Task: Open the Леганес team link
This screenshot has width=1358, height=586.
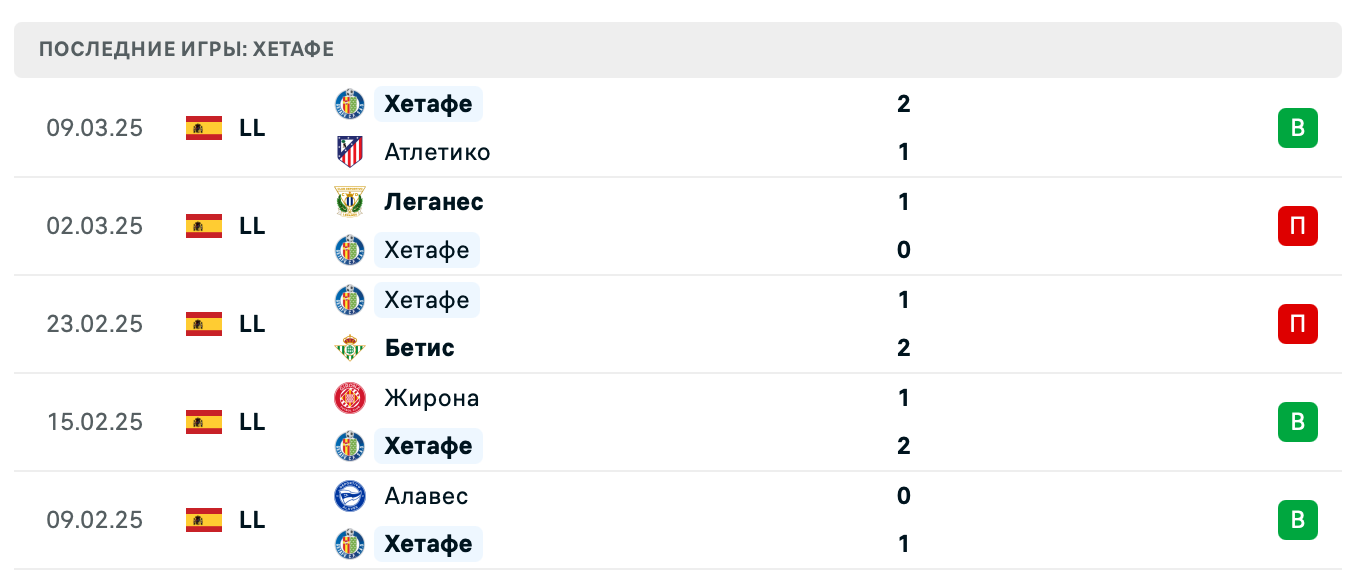Action: (434, 201)
